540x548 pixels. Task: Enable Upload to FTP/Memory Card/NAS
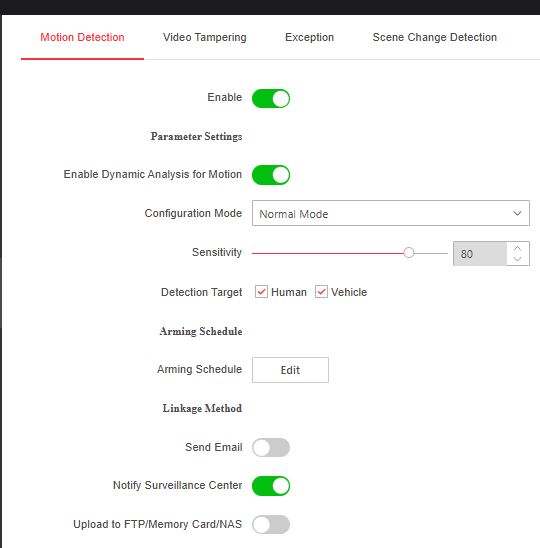pos(271,525)
